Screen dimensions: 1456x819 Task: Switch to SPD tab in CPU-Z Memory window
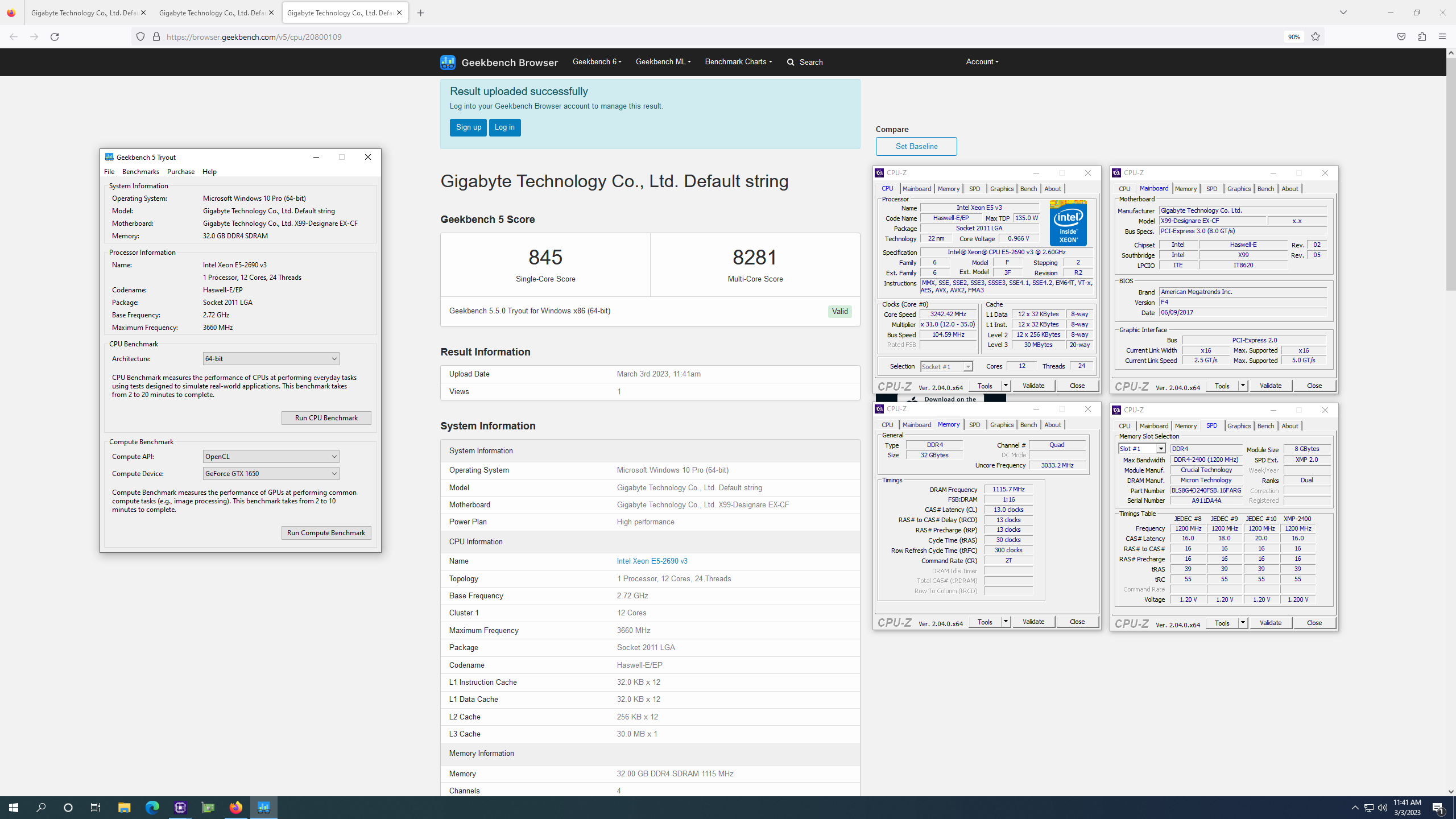point(974,425)
